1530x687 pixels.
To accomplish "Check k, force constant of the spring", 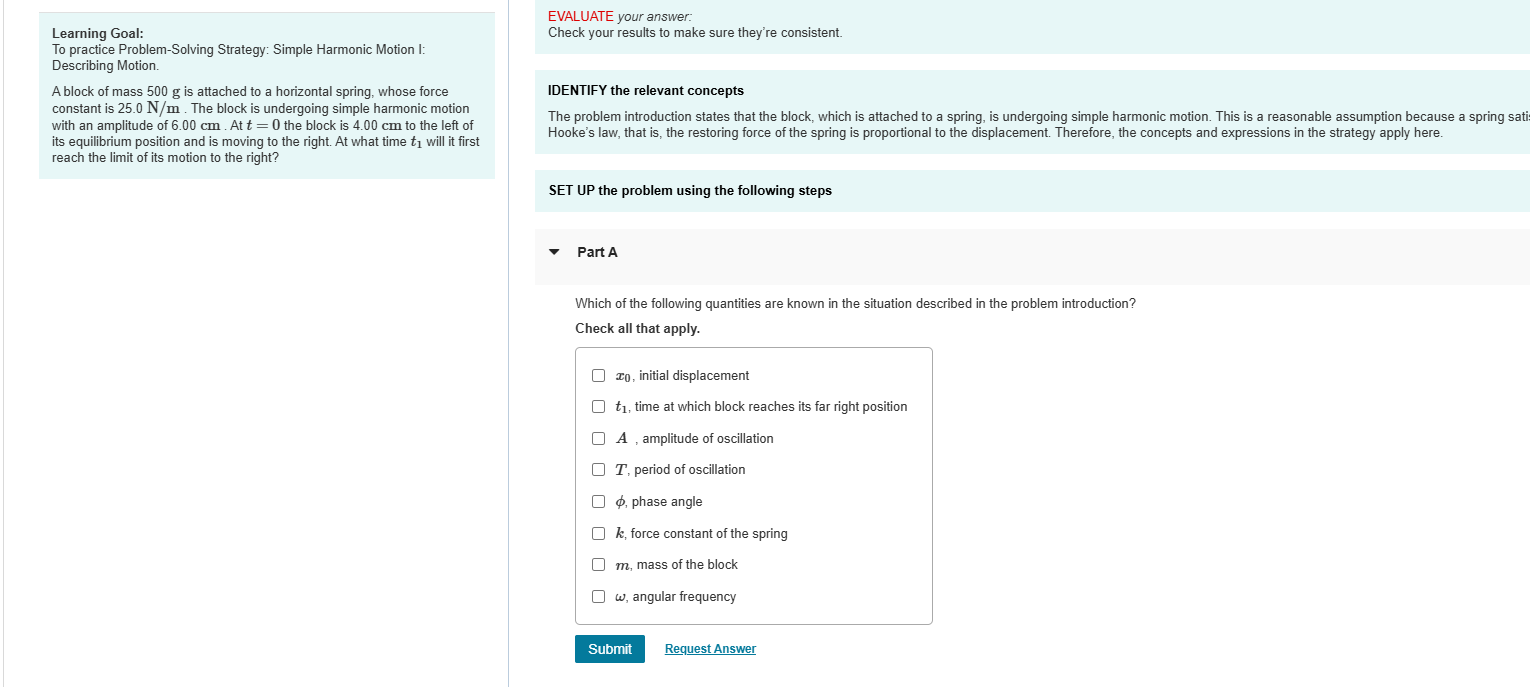I will pos(598,533).
